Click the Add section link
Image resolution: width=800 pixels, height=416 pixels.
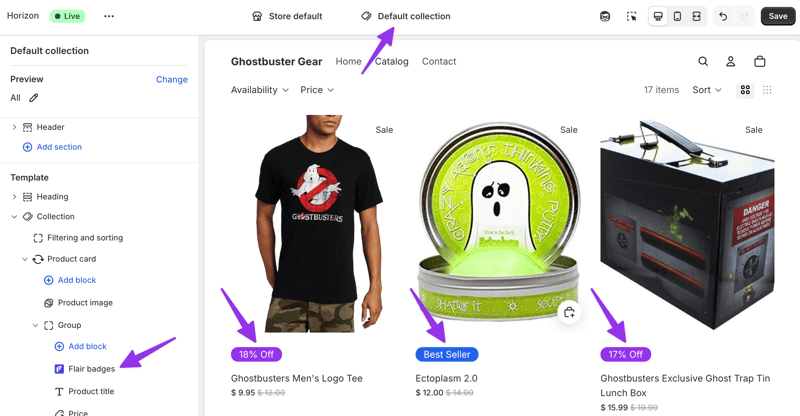(59, 147)
